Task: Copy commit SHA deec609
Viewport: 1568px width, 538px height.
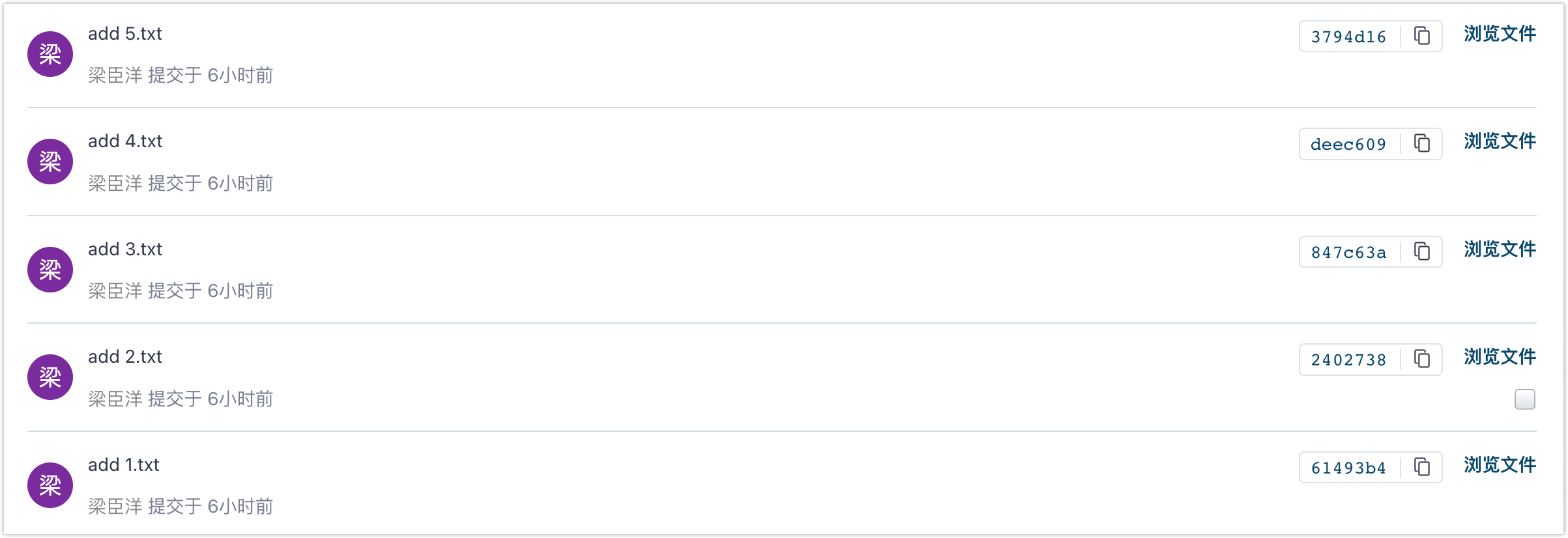Action: (1422, 143)
